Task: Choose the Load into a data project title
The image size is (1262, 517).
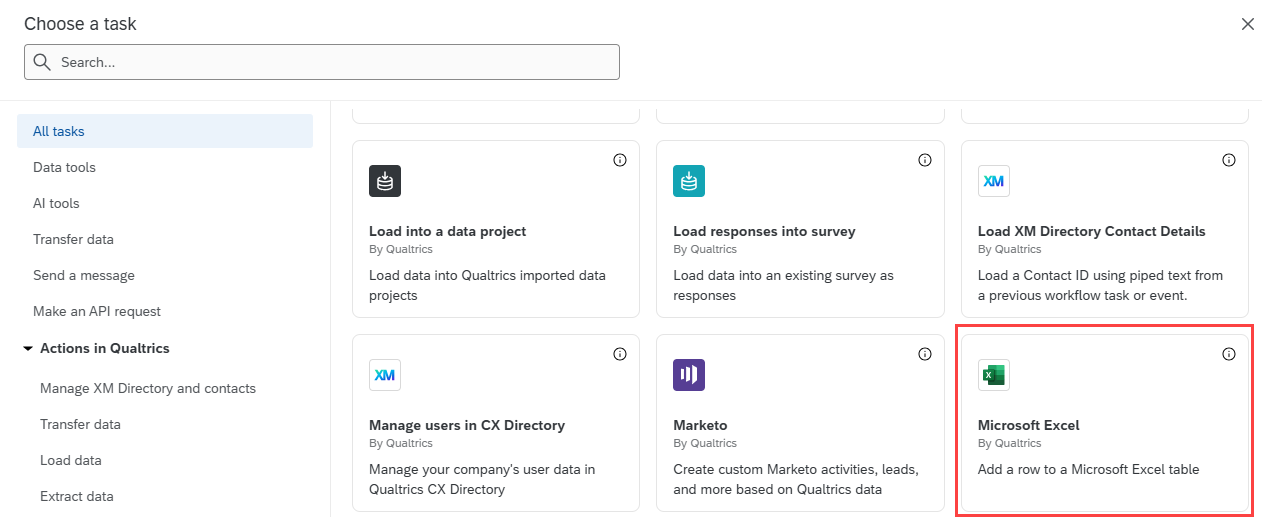Action: click(x=447, y=231)
